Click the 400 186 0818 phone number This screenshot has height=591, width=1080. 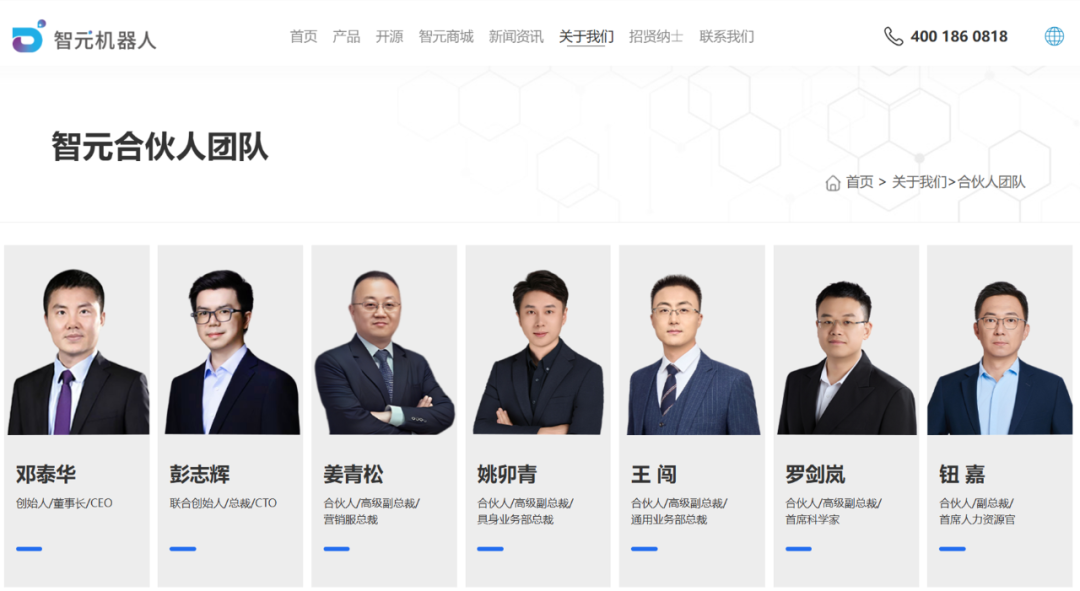(x=959, y=37)
